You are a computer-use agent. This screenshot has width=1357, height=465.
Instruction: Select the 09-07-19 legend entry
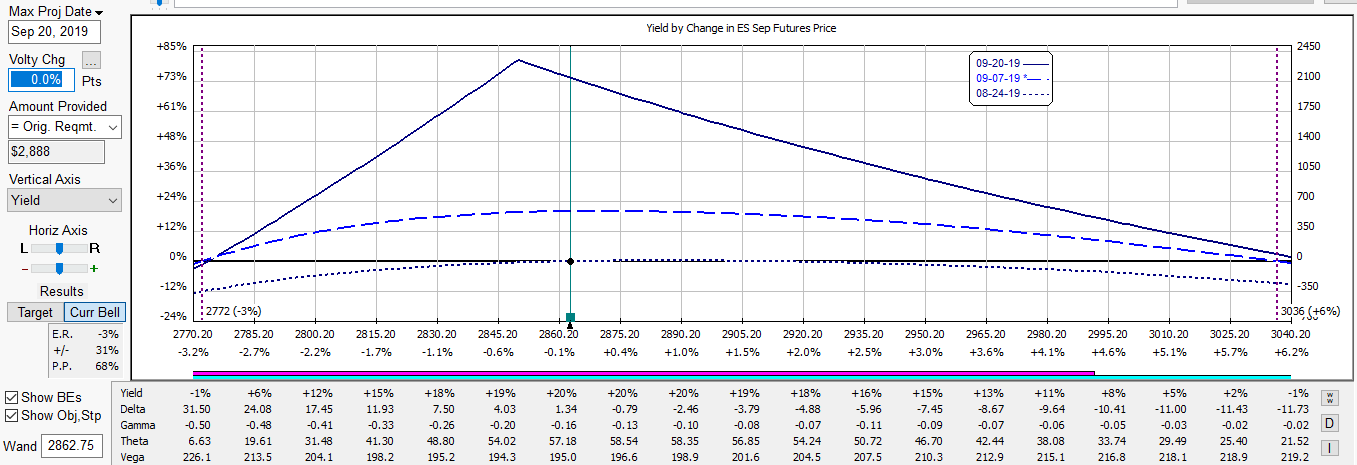pyautogui.click(x=1012, y=78)
